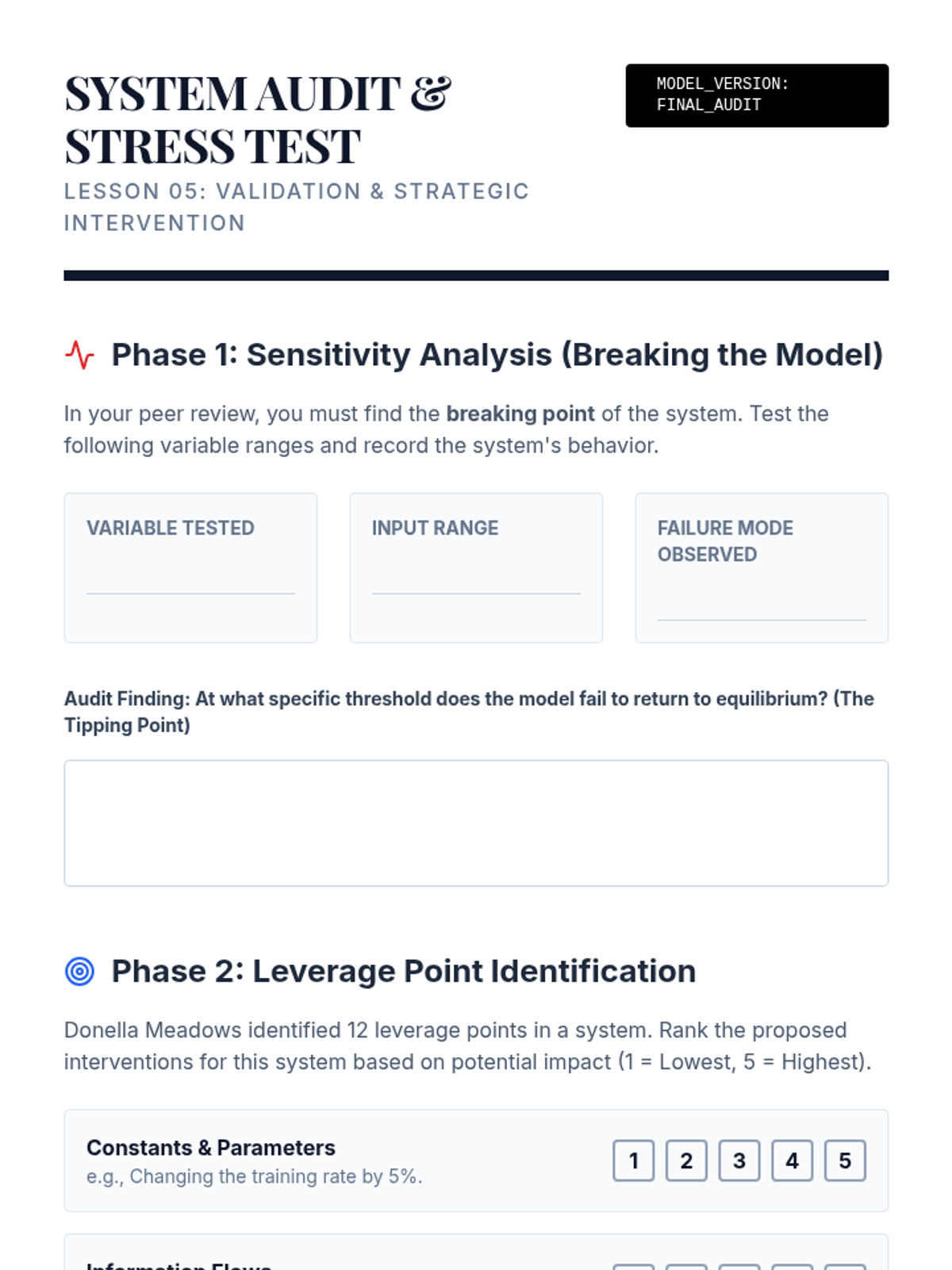The width and height of the screenshot is (952, 1270).
Task: Choose rating 5 for Constants & Parameters
Action: 845,1160
